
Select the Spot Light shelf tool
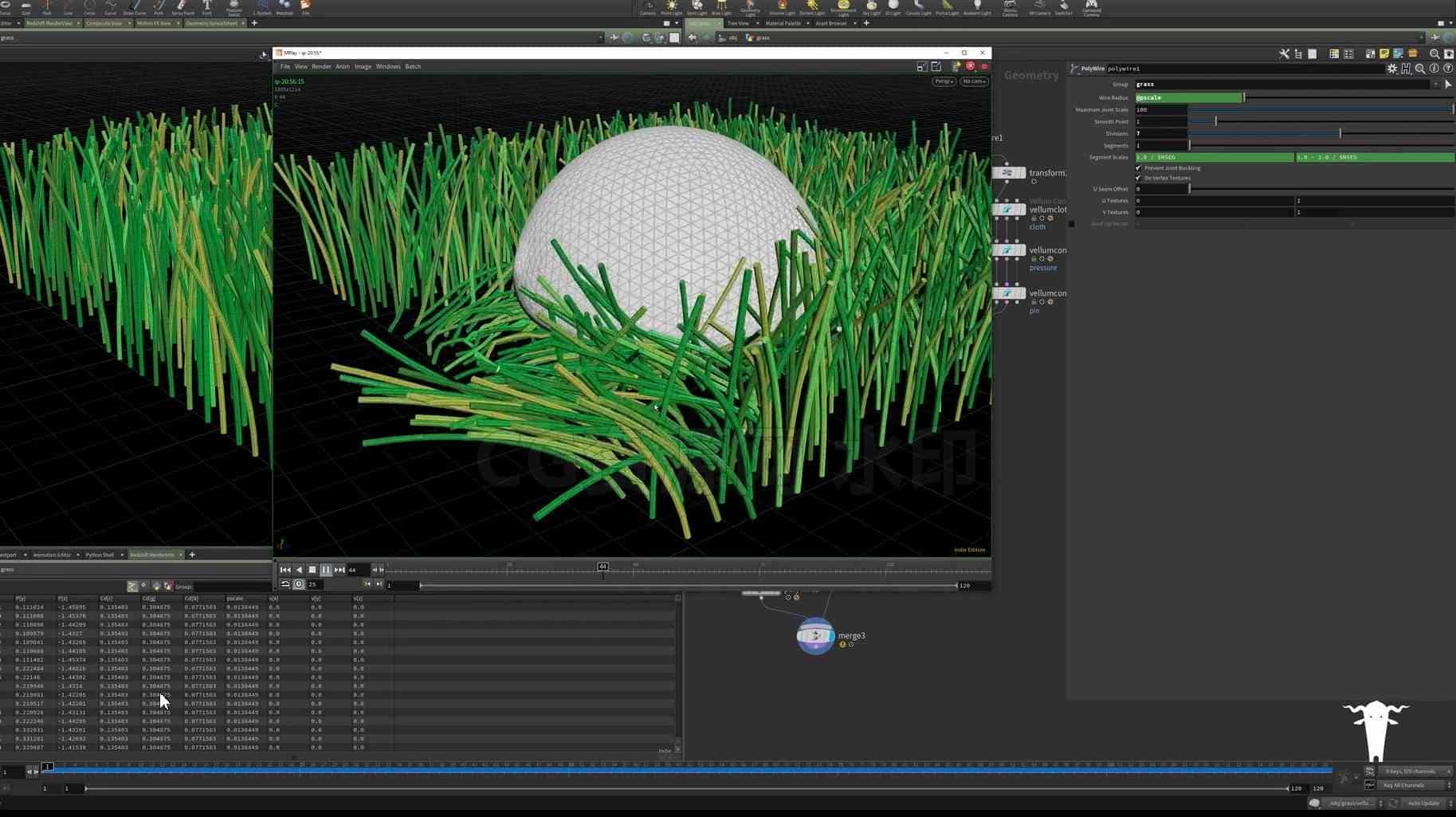696,8
